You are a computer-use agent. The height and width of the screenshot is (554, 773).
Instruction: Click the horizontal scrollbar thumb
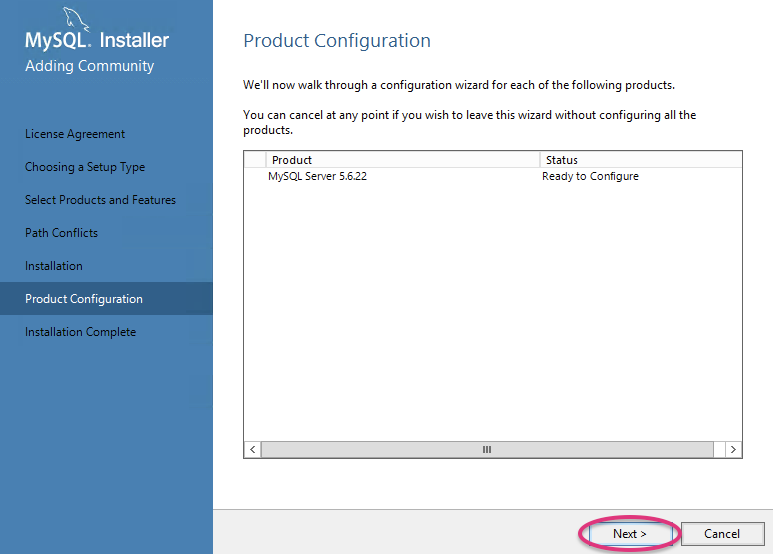click(x=487, y=450)
